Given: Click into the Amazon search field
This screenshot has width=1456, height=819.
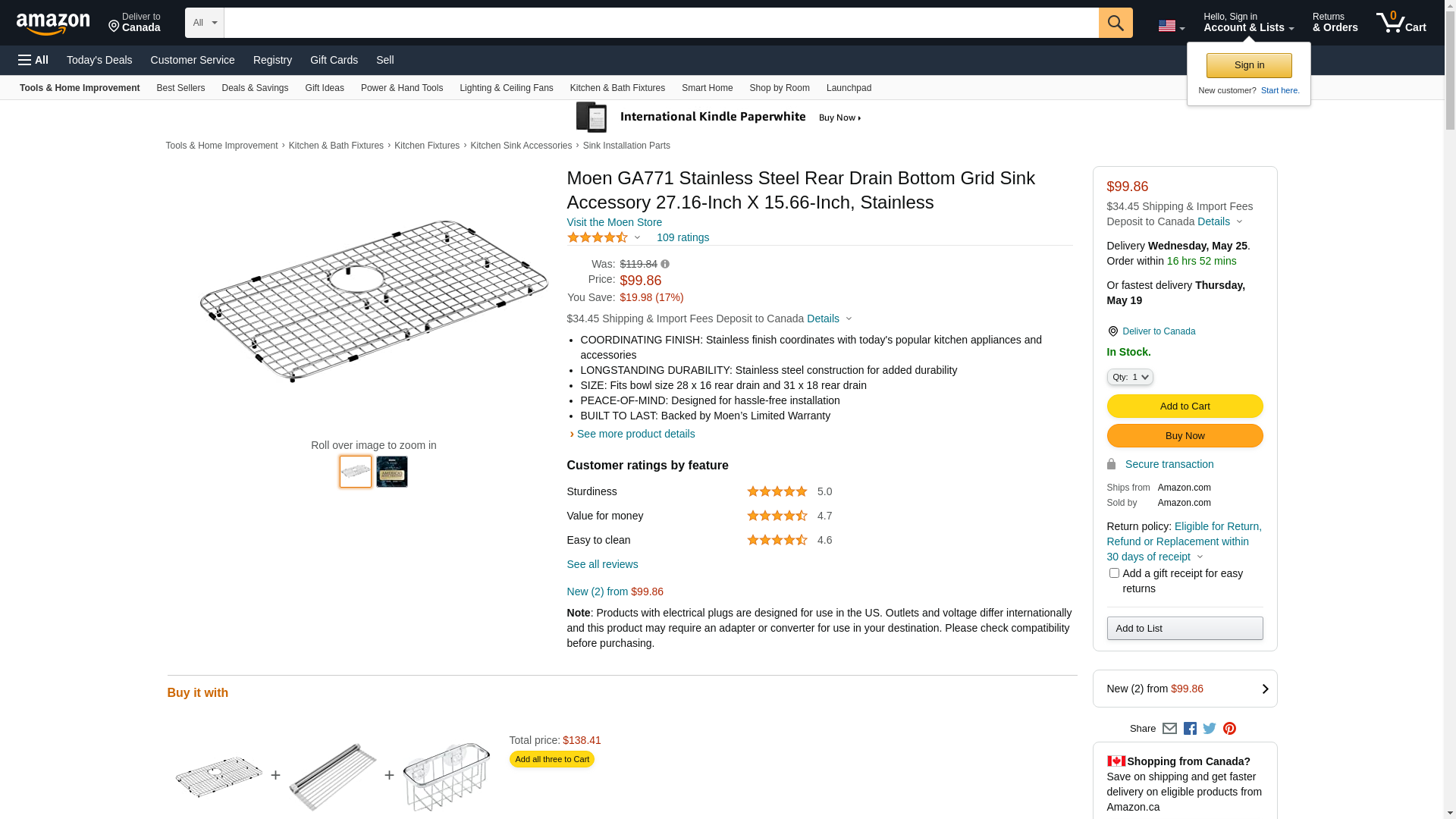Looking at the screenshot, I should pyautogui.click(x=661, y=23).
